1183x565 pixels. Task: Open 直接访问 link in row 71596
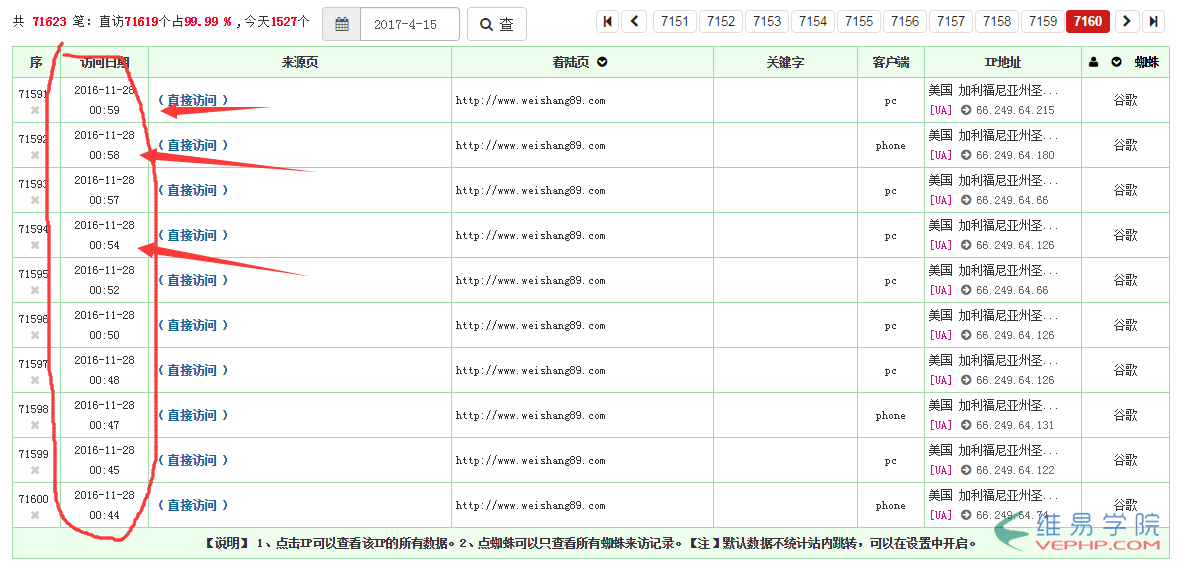pyautogui.click(x=193, y=325)
